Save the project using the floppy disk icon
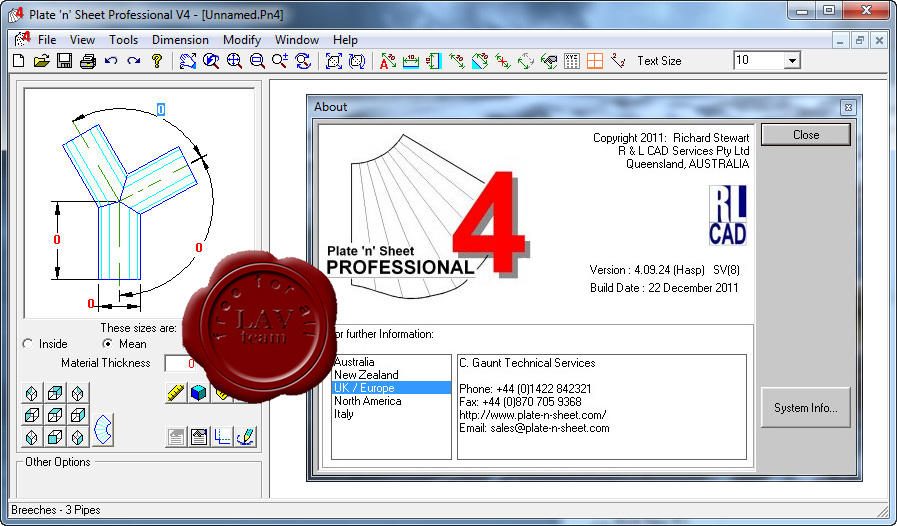The height and width of the screenshot is (526, 897). pyautogui.click(x=65, y=61)
